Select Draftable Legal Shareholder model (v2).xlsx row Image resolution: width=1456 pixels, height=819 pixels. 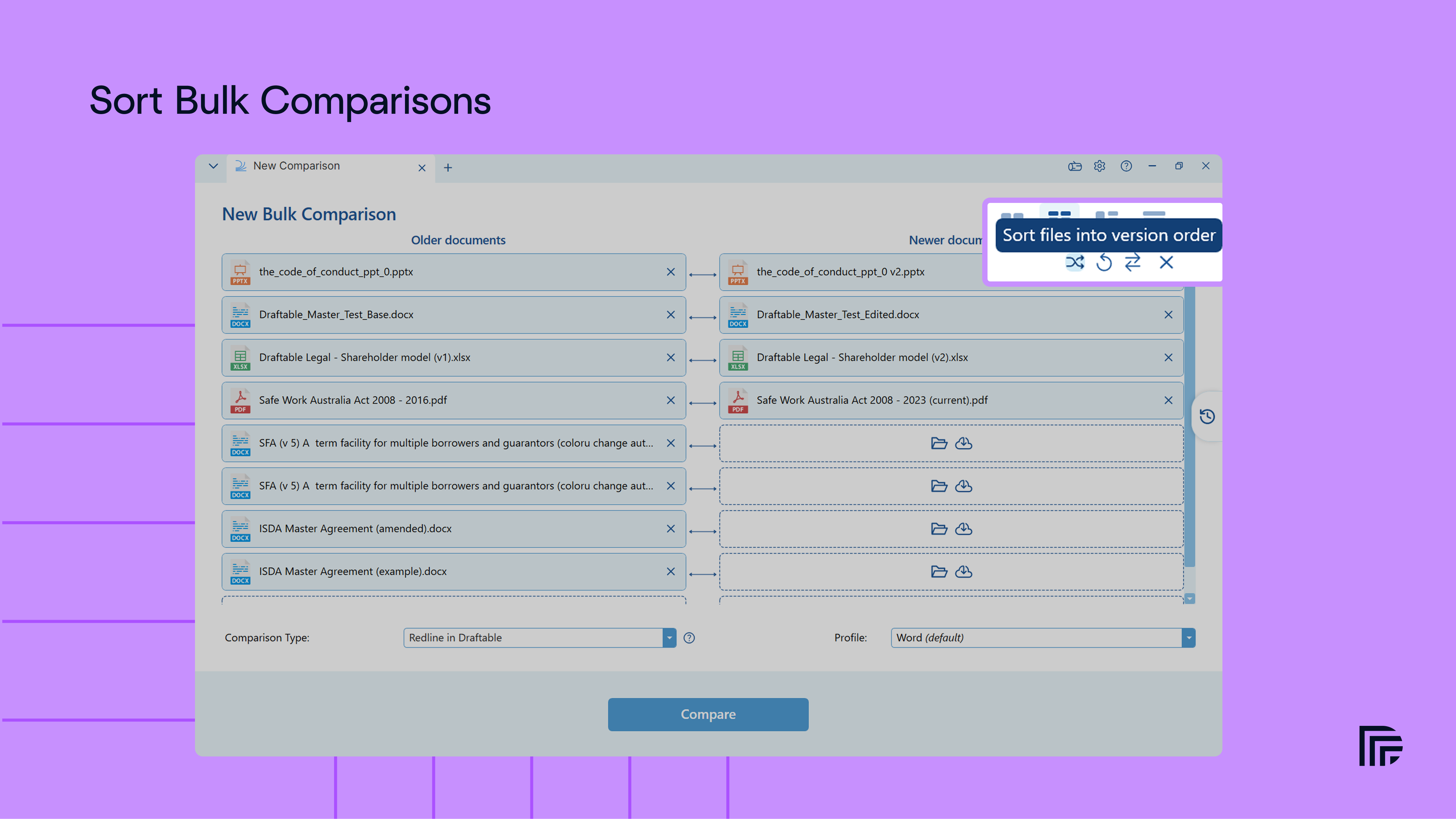[x=951, y=357]
